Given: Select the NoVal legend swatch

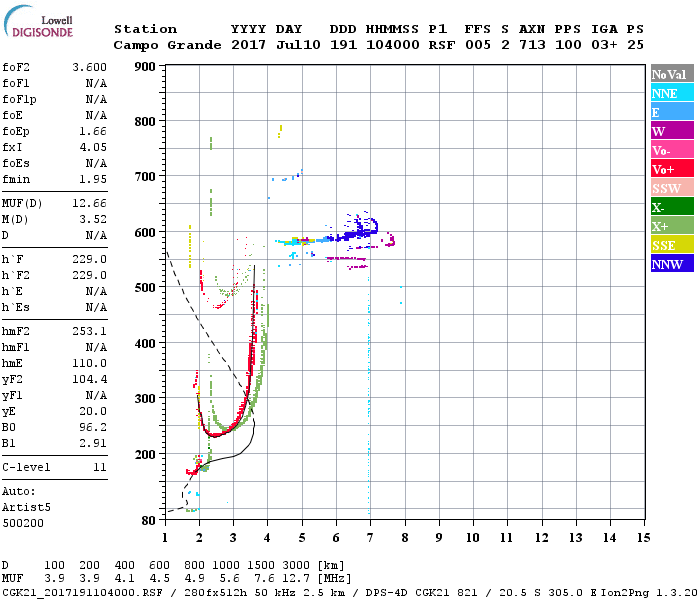Looking at the screenshot, I should pyautogui.click(x=672, y=74).
